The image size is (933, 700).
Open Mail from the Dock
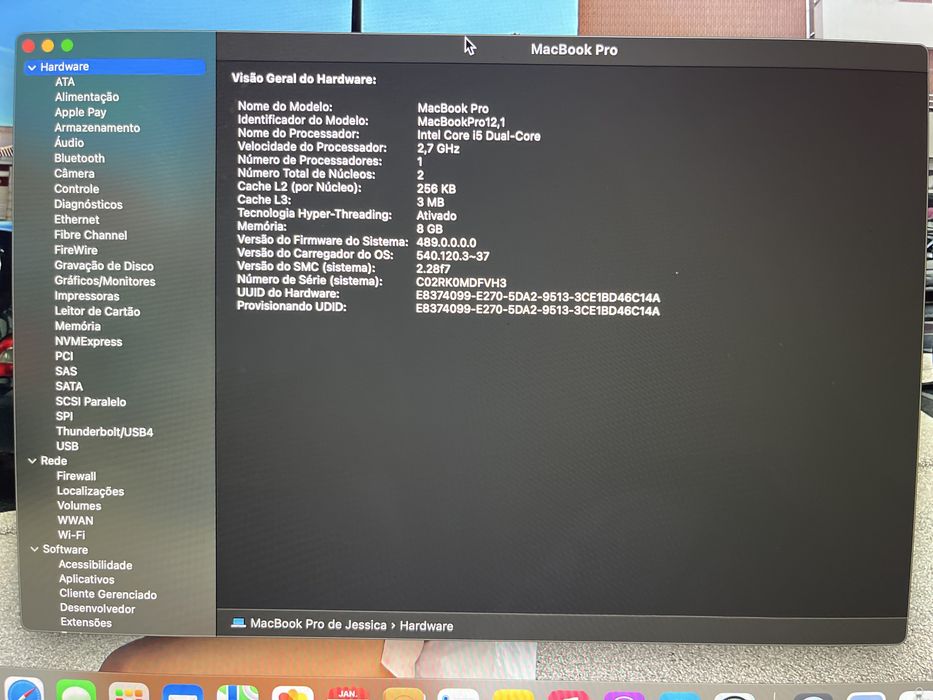tap(183, 693)
